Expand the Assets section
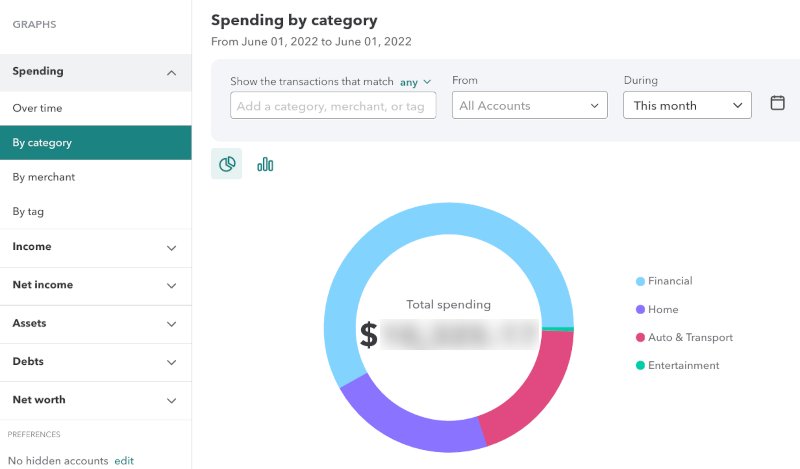The height and width of the screenshot is (469, 800). 171,324
